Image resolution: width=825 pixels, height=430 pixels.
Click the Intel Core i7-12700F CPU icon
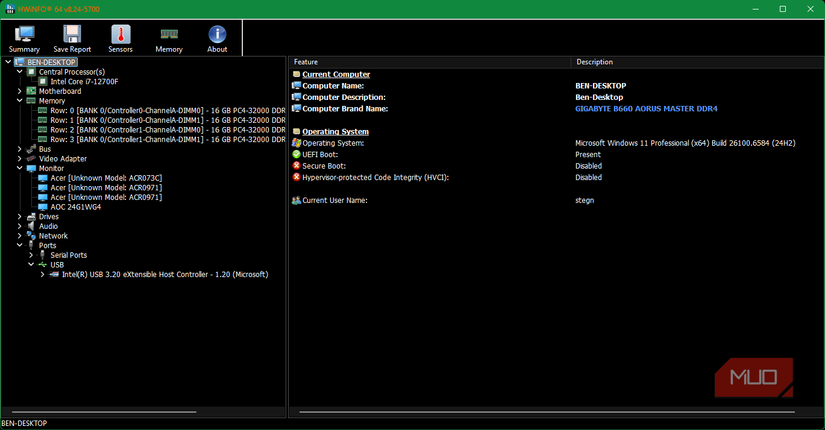(x=43, y=82)
